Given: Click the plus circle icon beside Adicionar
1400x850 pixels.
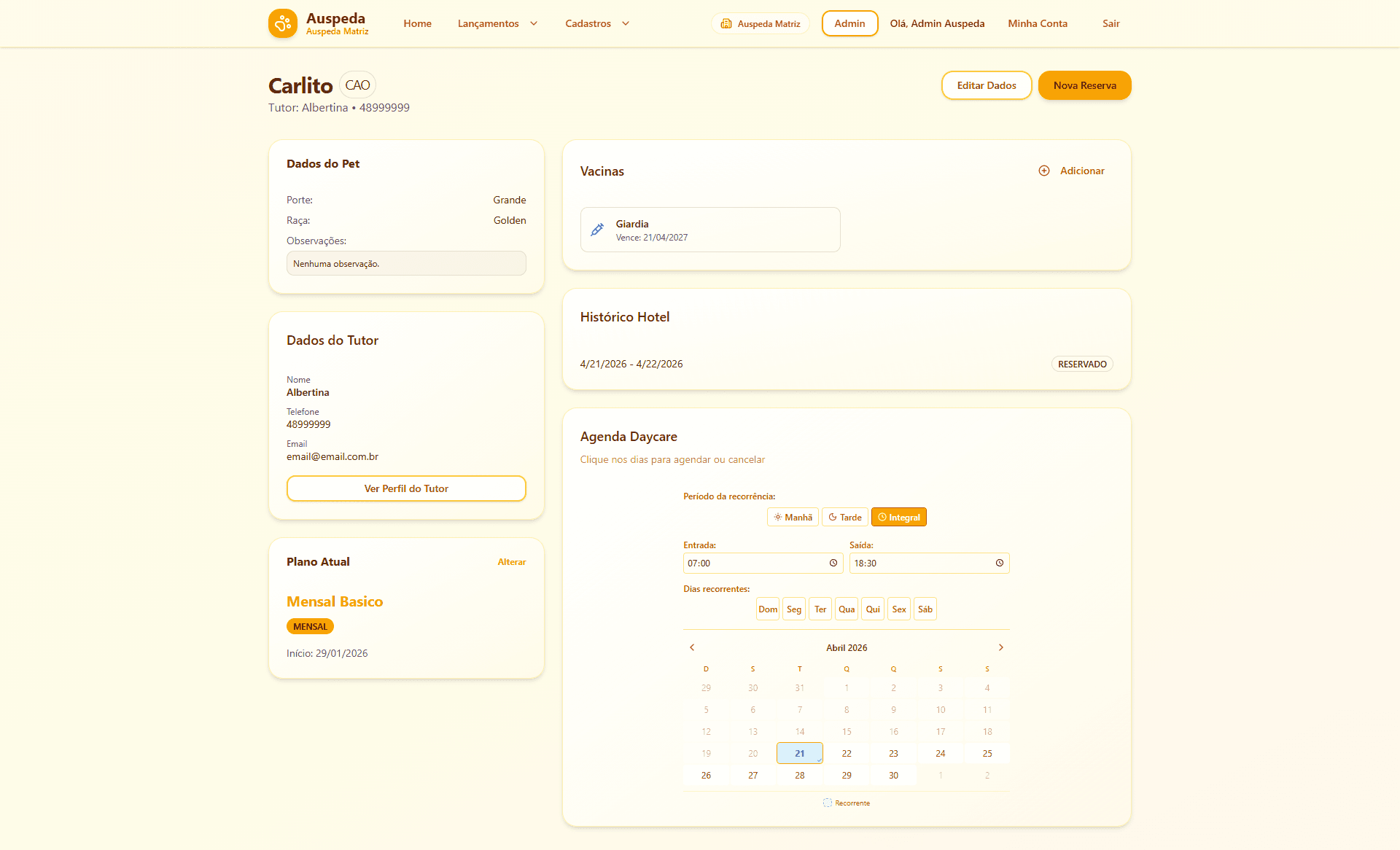Looking at the screenshot, I should coord(1044,171).
